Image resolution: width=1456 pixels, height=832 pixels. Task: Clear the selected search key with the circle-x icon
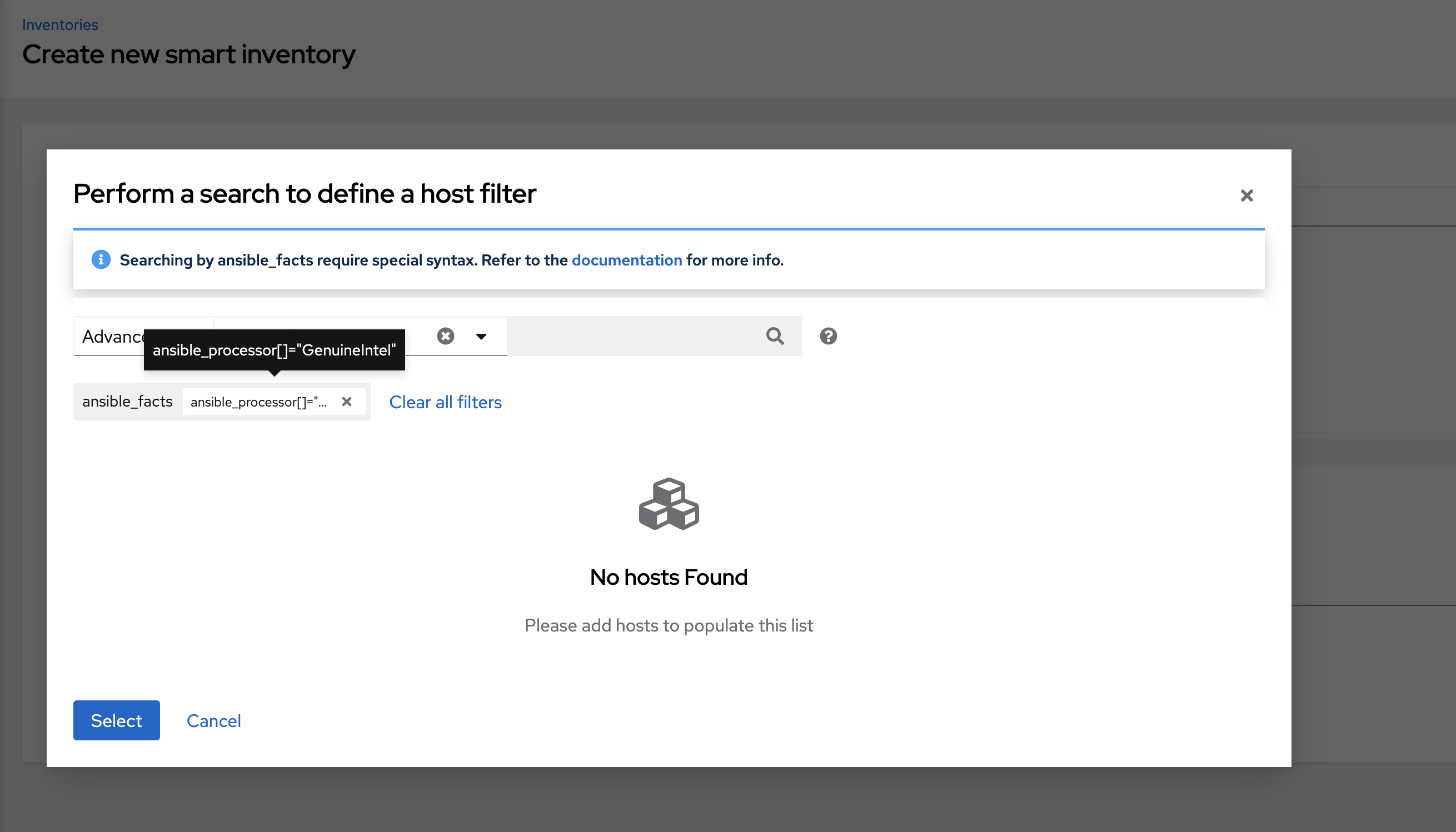point(445,336)
